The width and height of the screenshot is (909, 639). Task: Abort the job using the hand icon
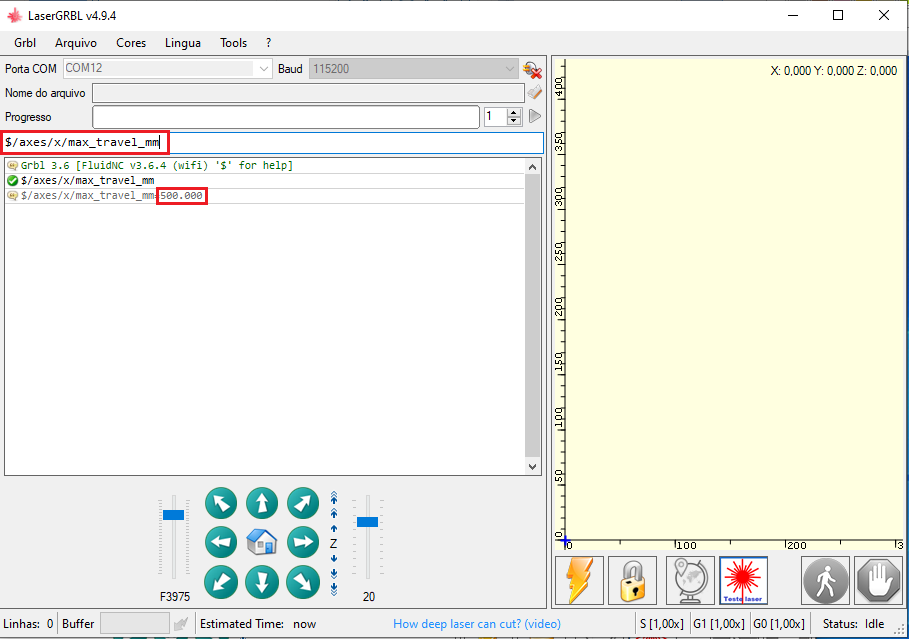pyautogui.click(x=878, y=581)
